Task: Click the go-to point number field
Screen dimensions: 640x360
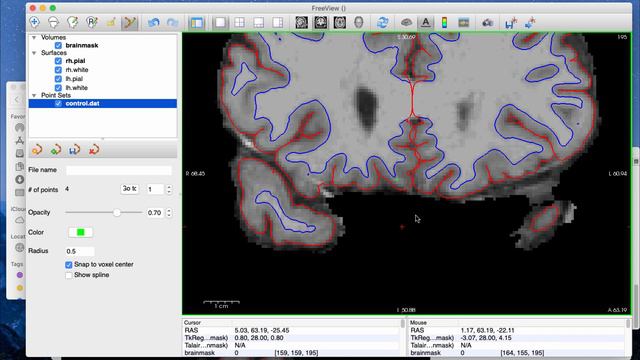Action: coord(156,189)
